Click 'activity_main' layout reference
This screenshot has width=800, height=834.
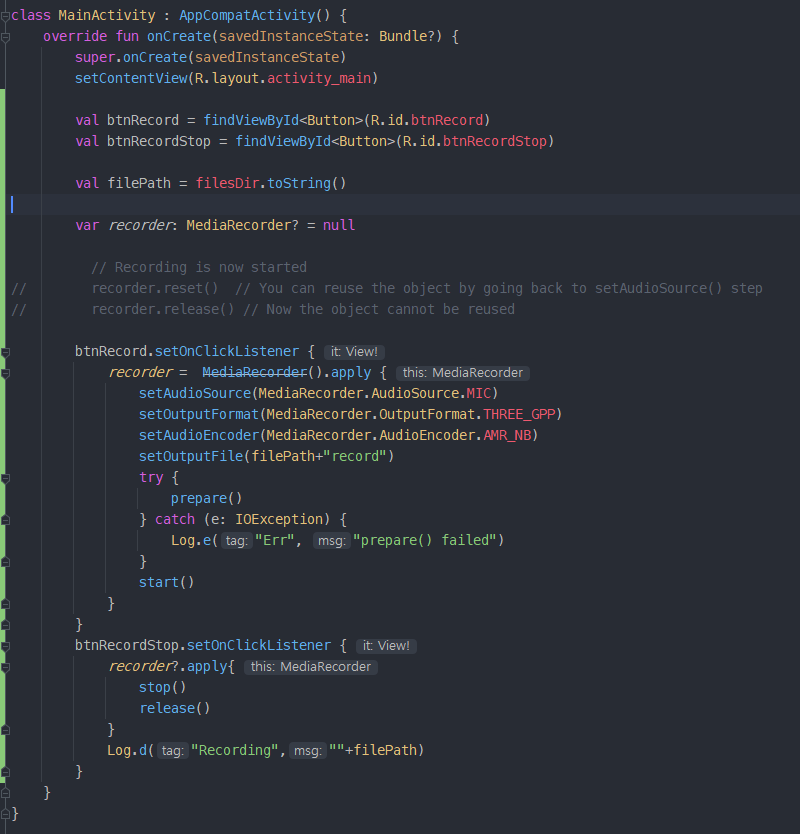[319, 78]
